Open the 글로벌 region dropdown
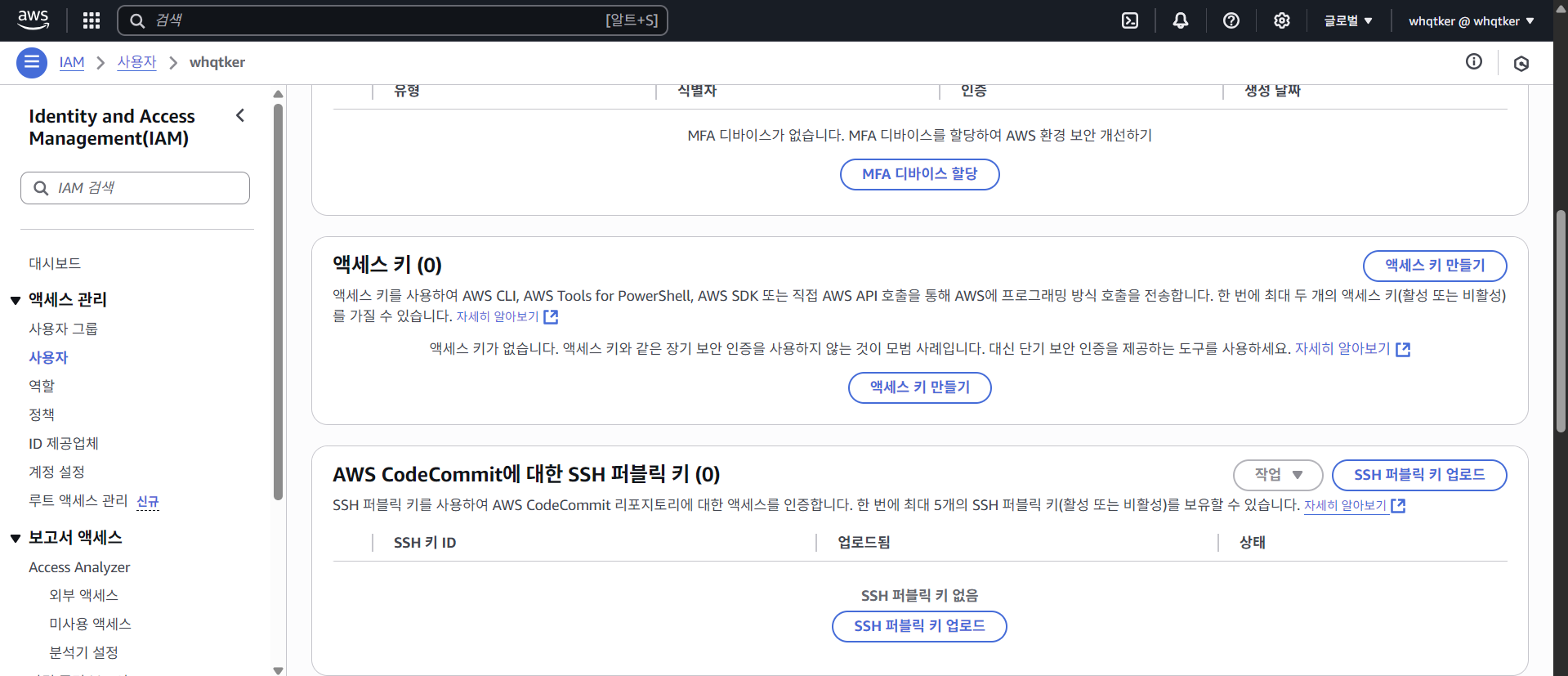 pos(1348,20)
